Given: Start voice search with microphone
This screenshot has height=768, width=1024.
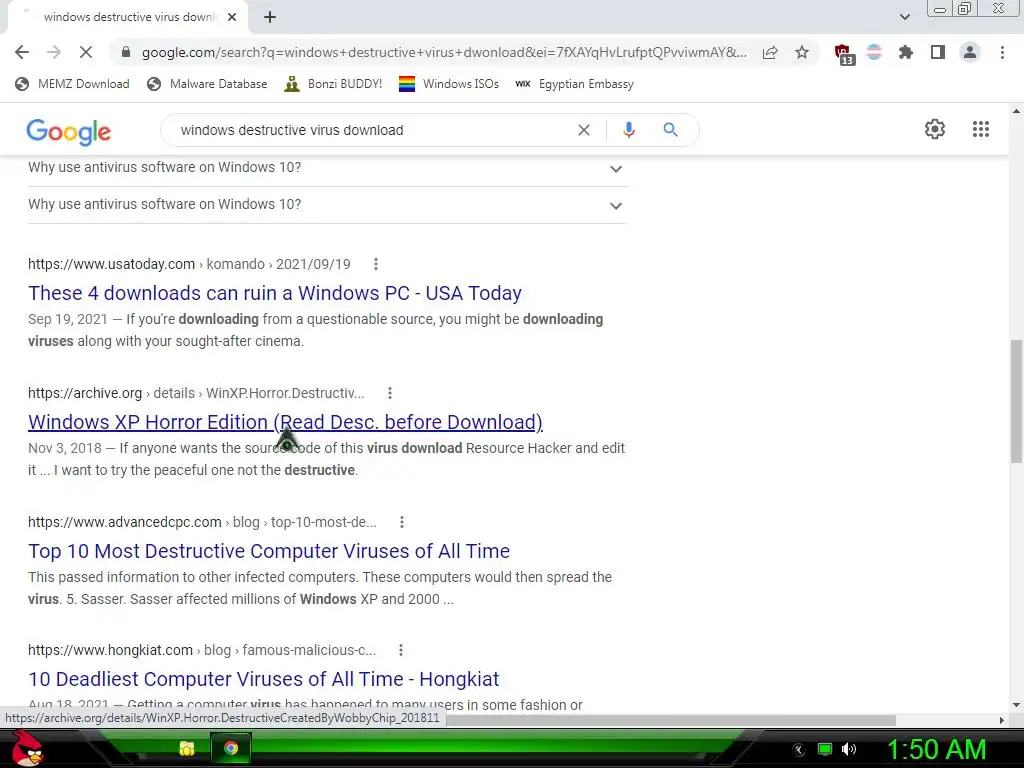Looking at the screenshot, I should [628, 130].
